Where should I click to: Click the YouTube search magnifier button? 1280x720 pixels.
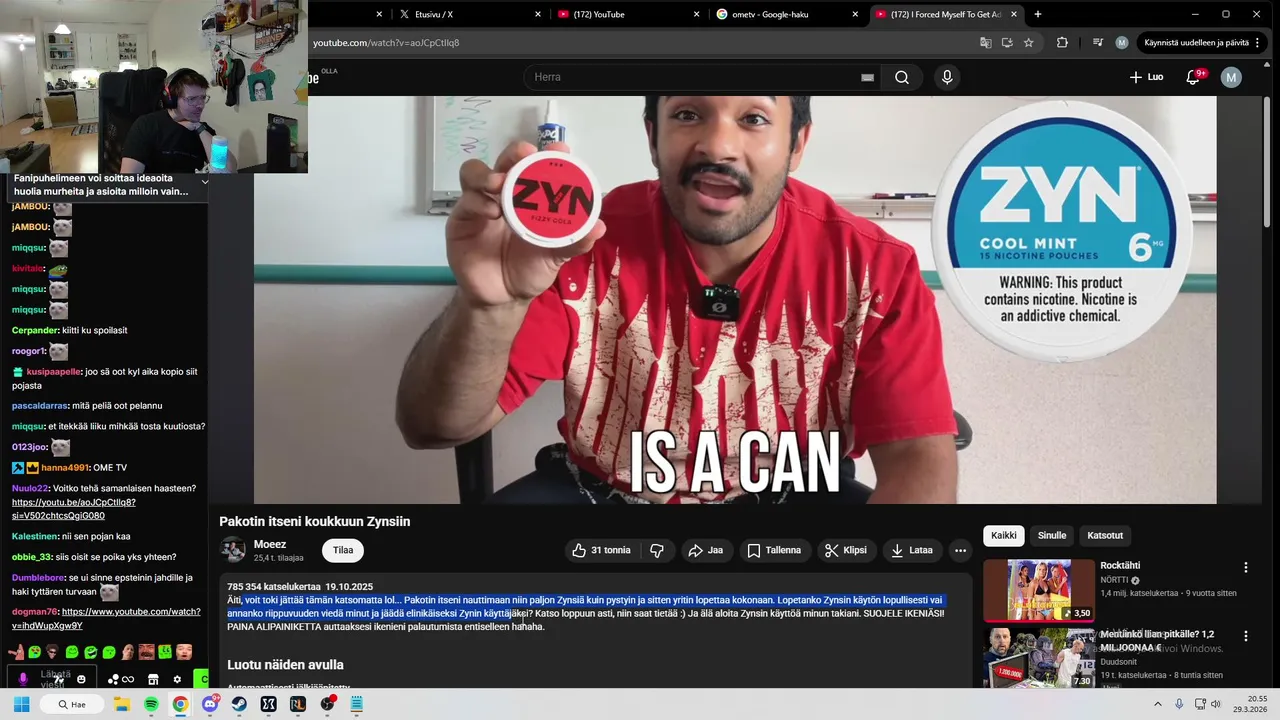902,77
